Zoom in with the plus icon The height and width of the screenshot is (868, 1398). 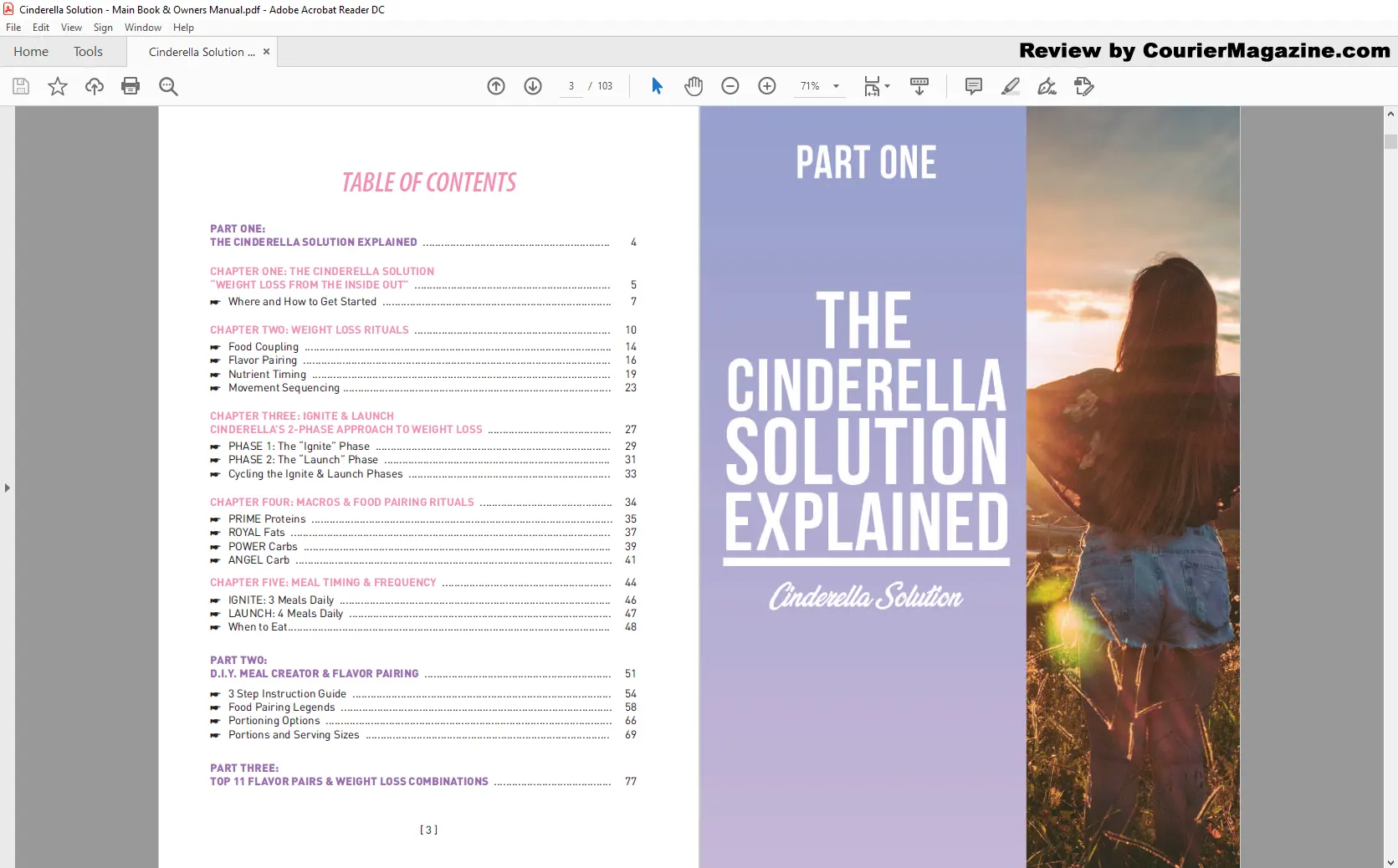767,86
